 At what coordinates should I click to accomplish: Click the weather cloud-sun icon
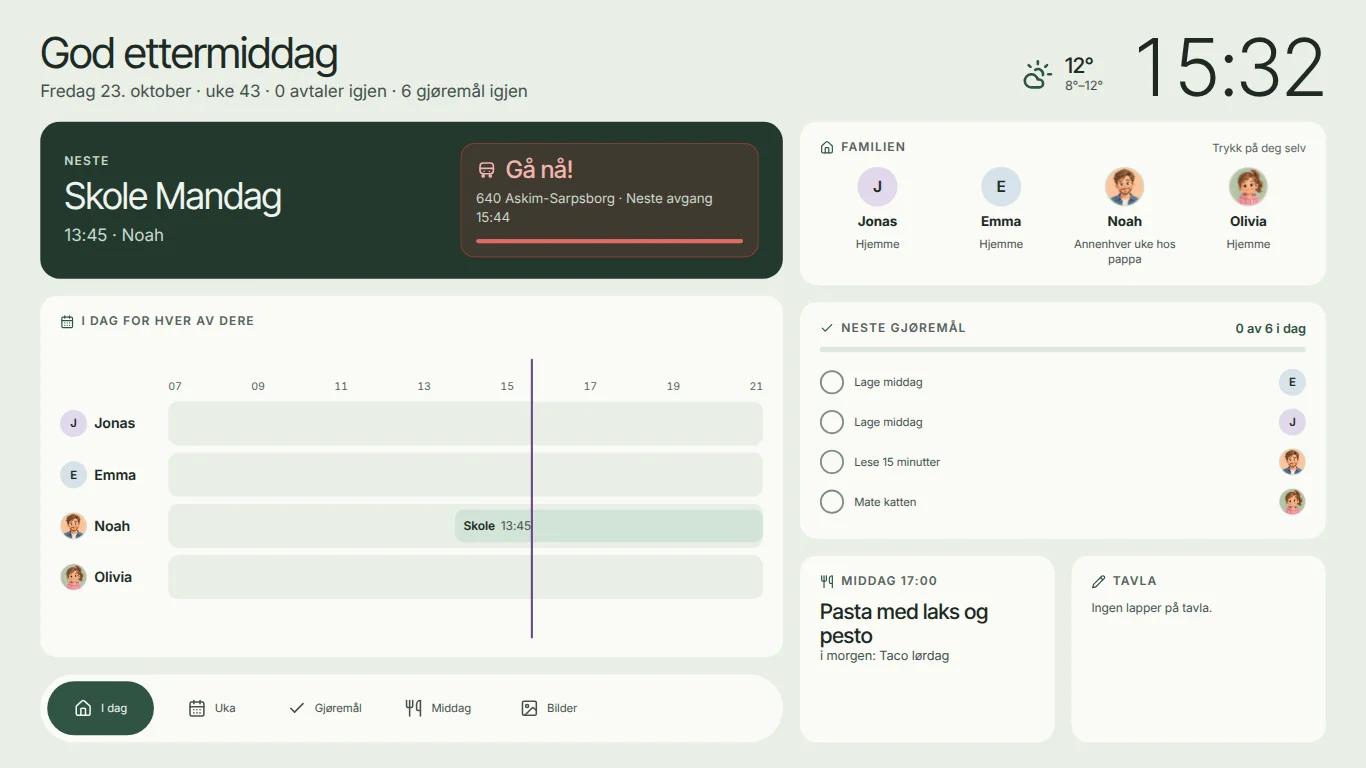tap(1038, 75)
